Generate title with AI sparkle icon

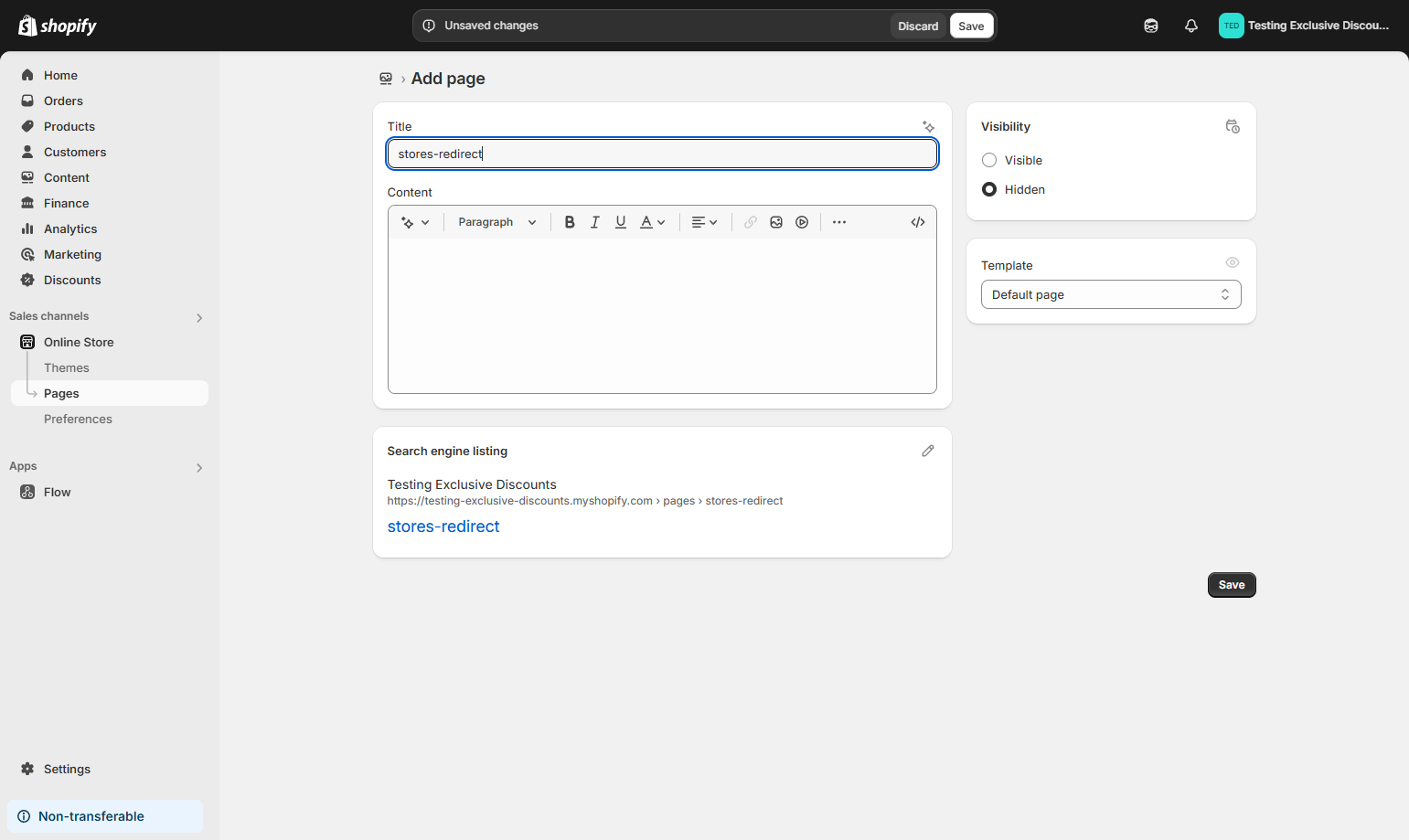(928, 127)
